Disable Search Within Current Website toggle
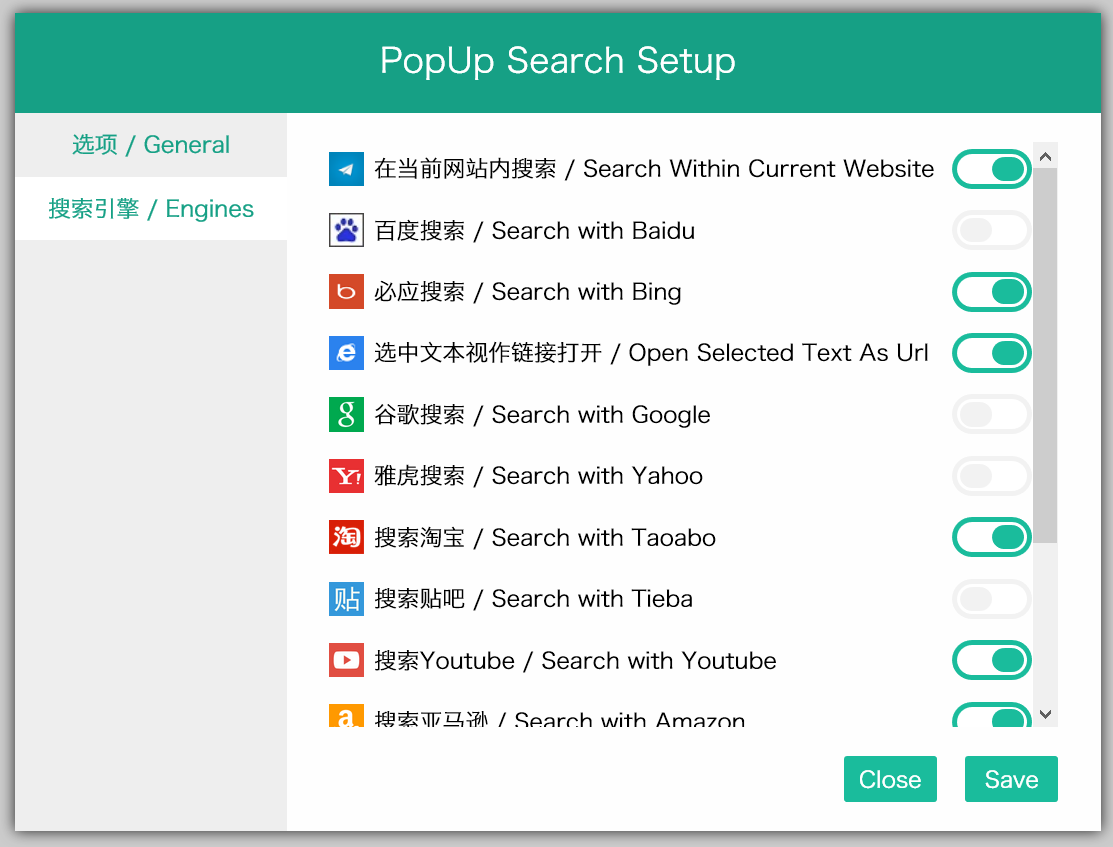1113x847 pixels. [992, 169]
